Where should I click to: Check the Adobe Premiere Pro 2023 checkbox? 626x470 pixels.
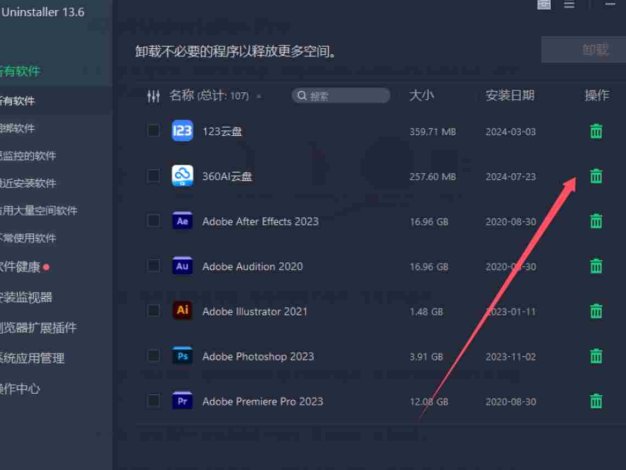click(153, 401)
